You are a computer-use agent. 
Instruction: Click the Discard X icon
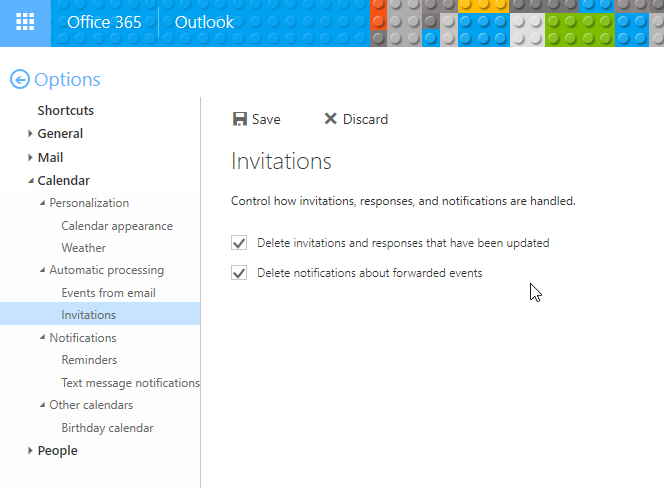[x=330, y=119]
